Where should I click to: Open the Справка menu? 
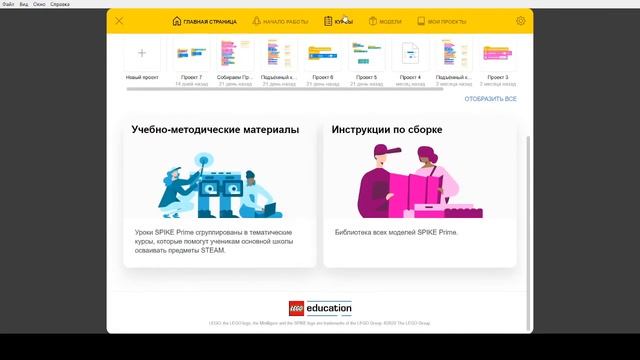coord(60,4)
